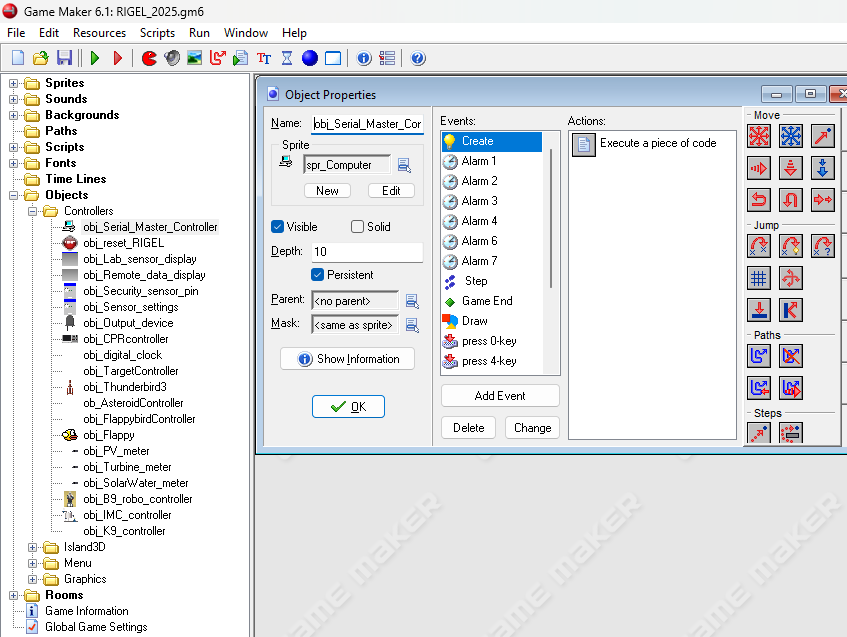Screen dimensions: 847x637
Task: Select the Move Free blue arrows action
Action: (791, 136)
